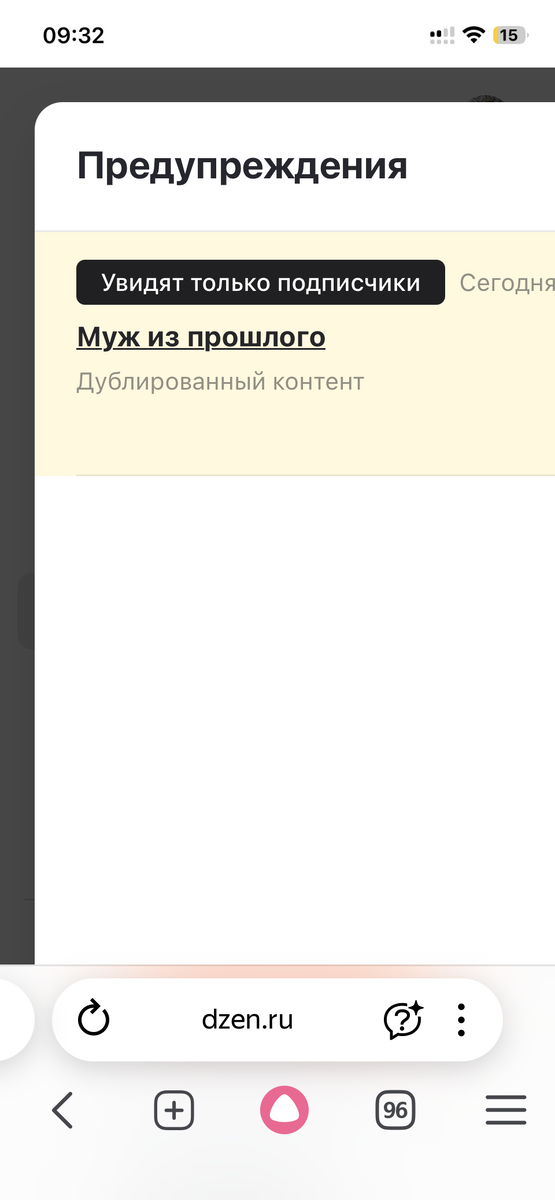
Task: Tap the pink Alice assistant button
Action: (x=285, y=1110)
